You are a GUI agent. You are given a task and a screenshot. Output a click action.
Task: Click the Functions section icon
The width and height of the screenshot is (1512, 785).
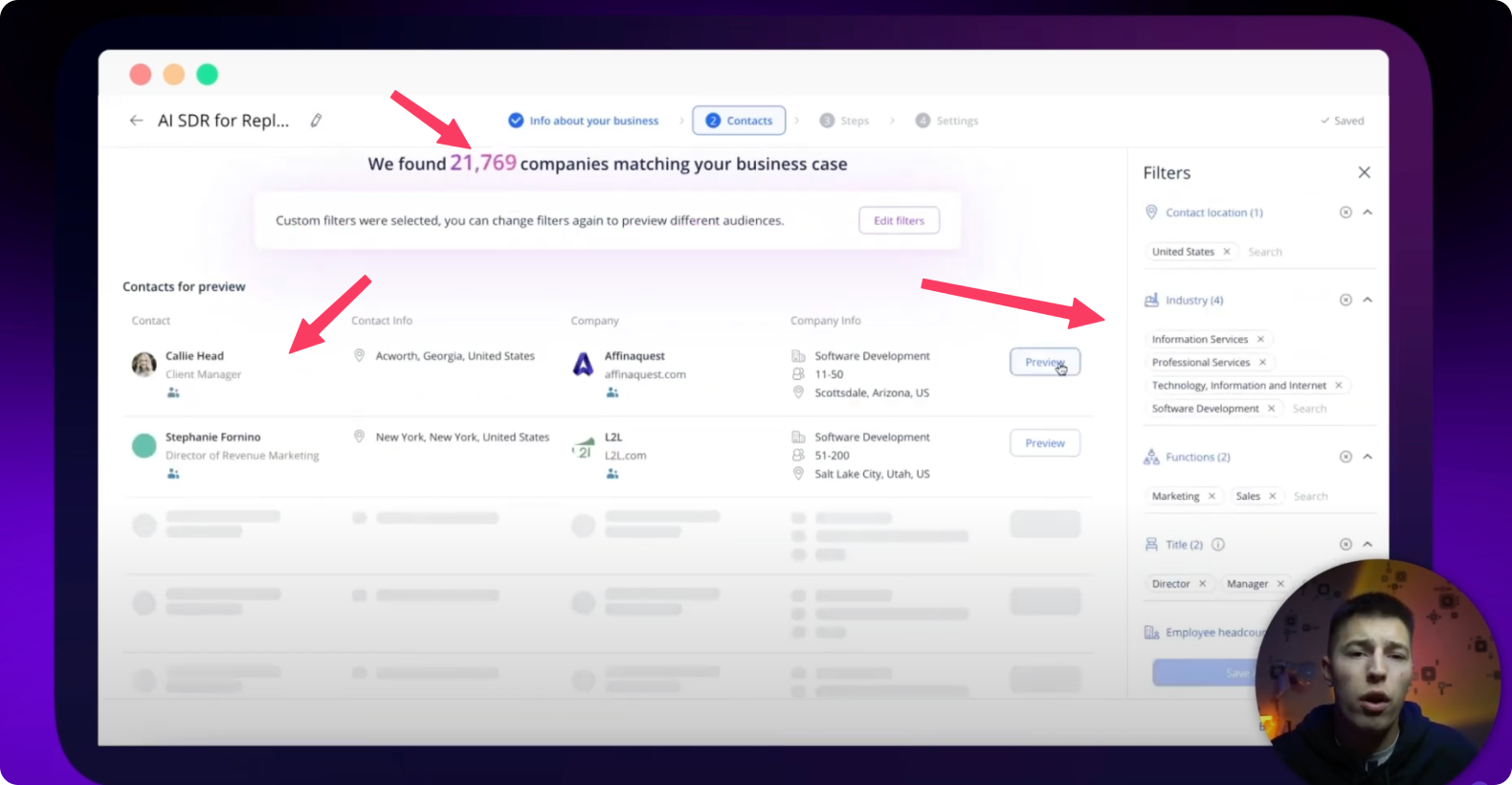coord(1151,457)
